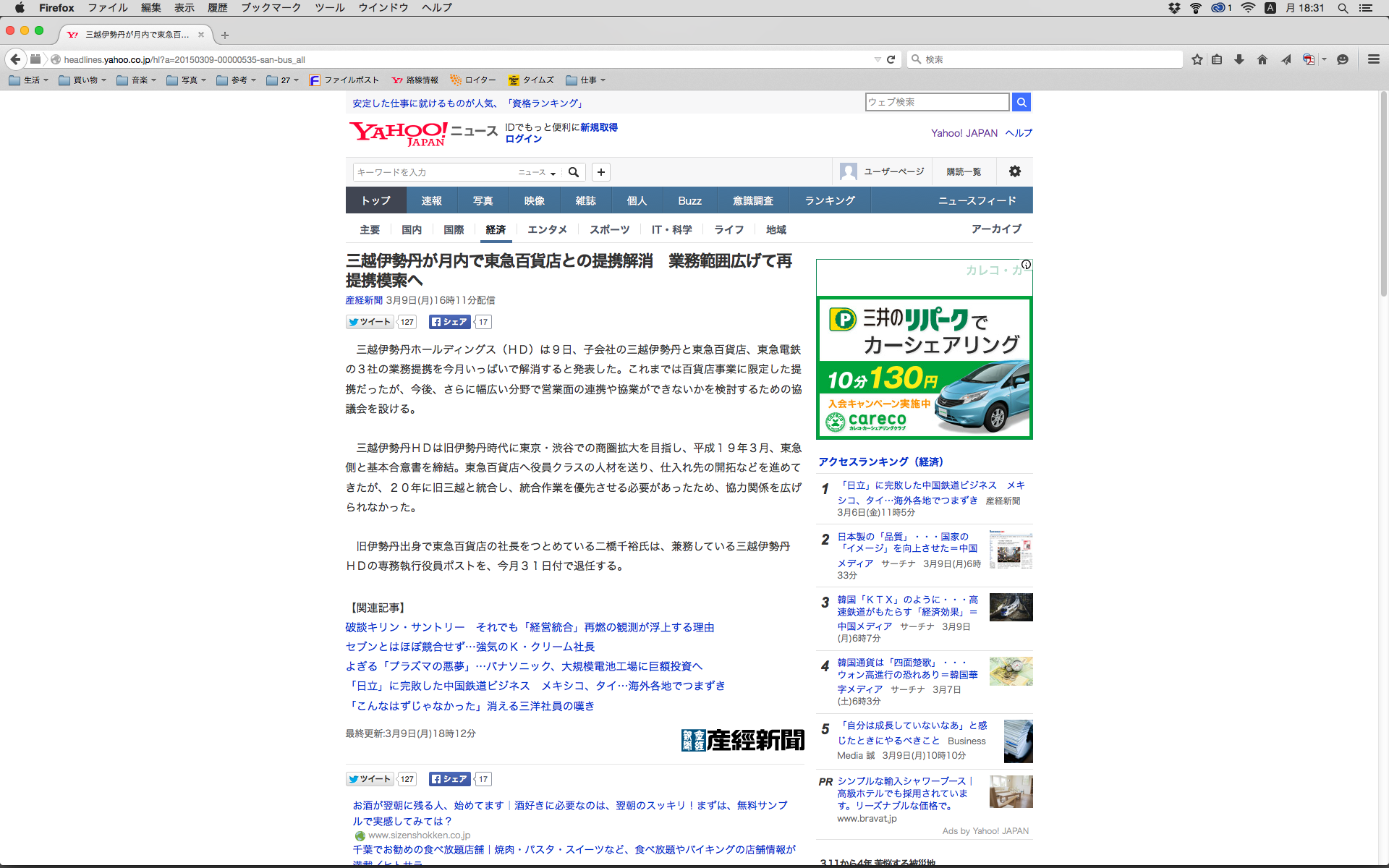Open the ブックマーク menu in the menu bar

tap(271, 8)
